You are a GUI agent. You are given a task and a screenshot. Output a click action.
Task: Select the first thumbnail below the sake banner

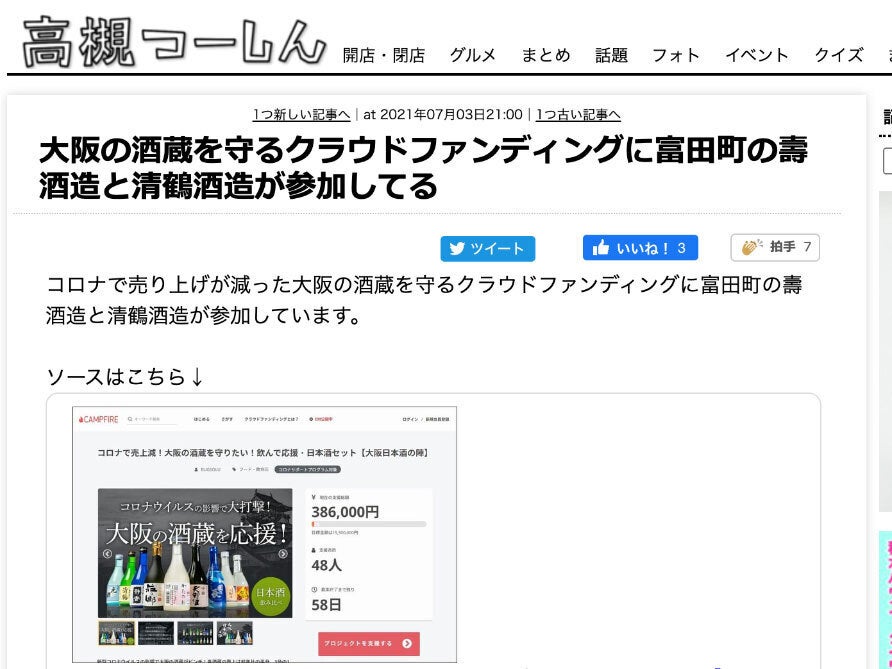116,634
